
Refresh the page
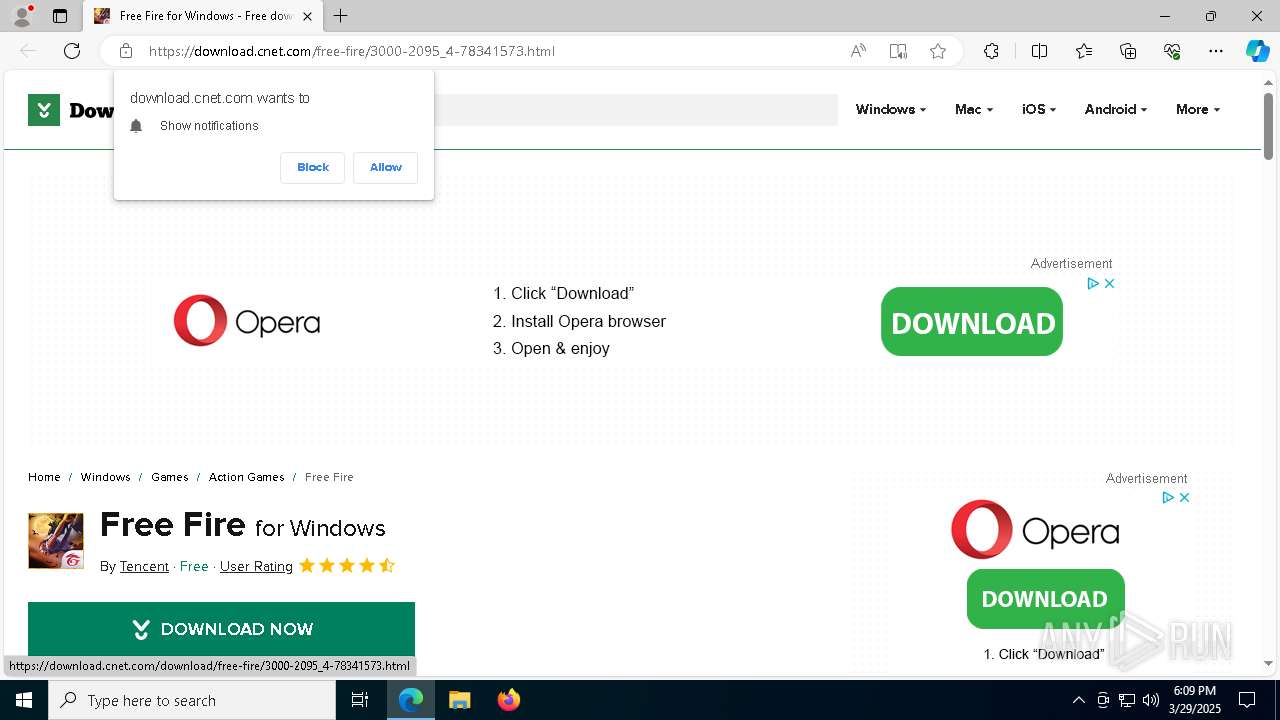(72, 51)
